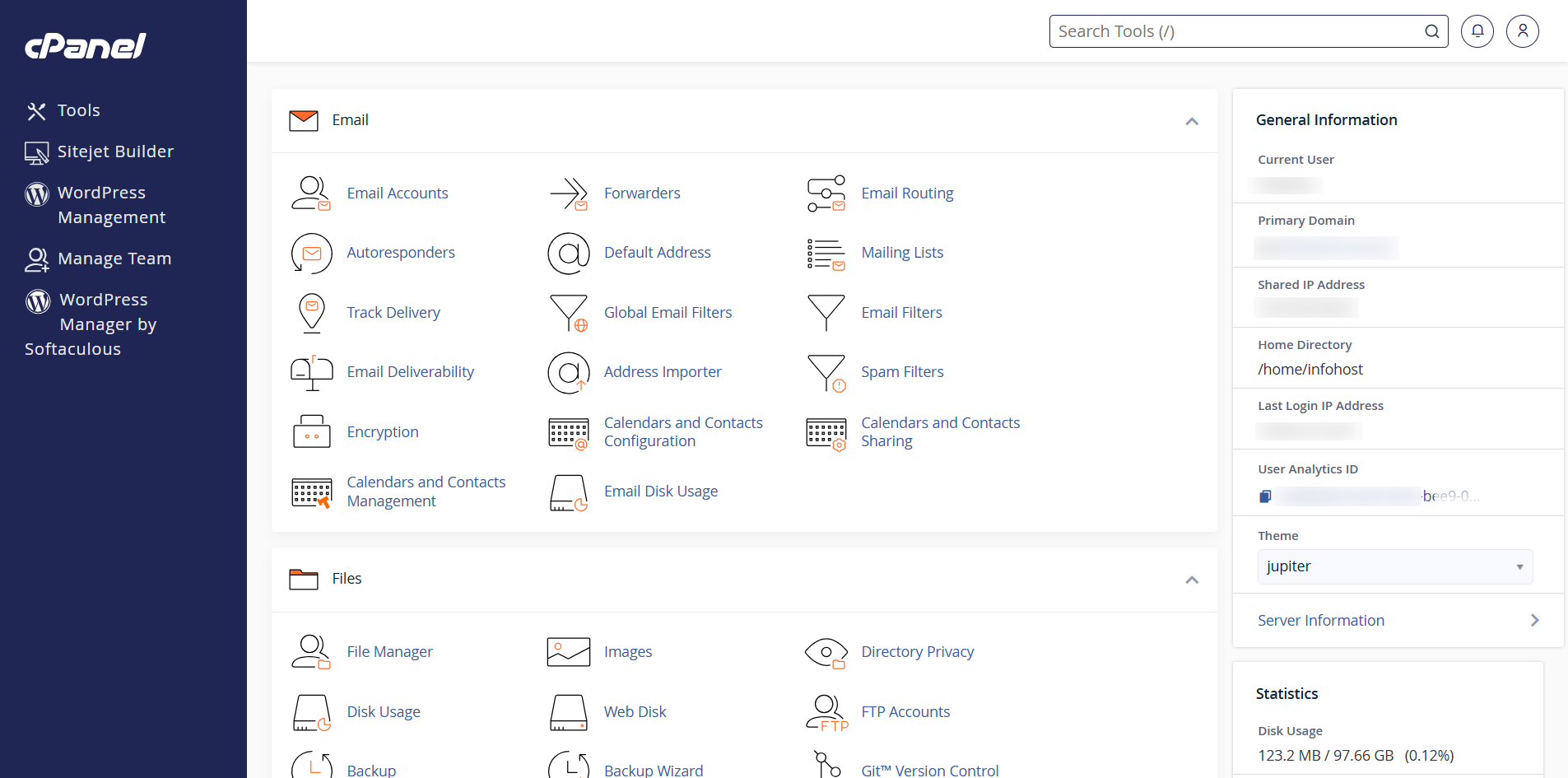Click the notifications bell icon
Image resolution: width=1568 pixels, height=778 pixels.
[1477, 31]
